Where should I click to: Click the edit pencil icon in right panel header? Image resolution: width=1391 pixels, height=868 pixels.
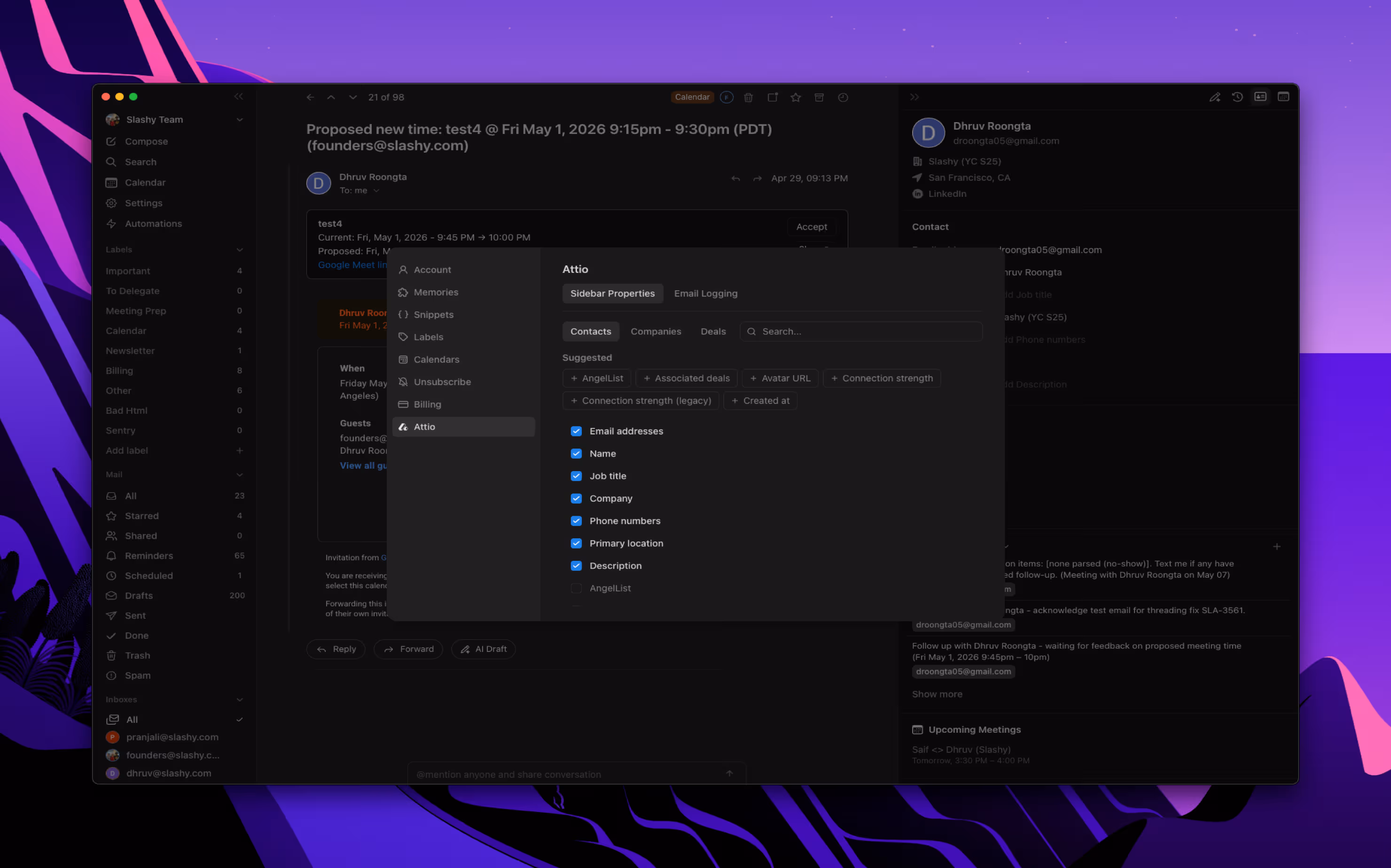[x=1214, y=97]
